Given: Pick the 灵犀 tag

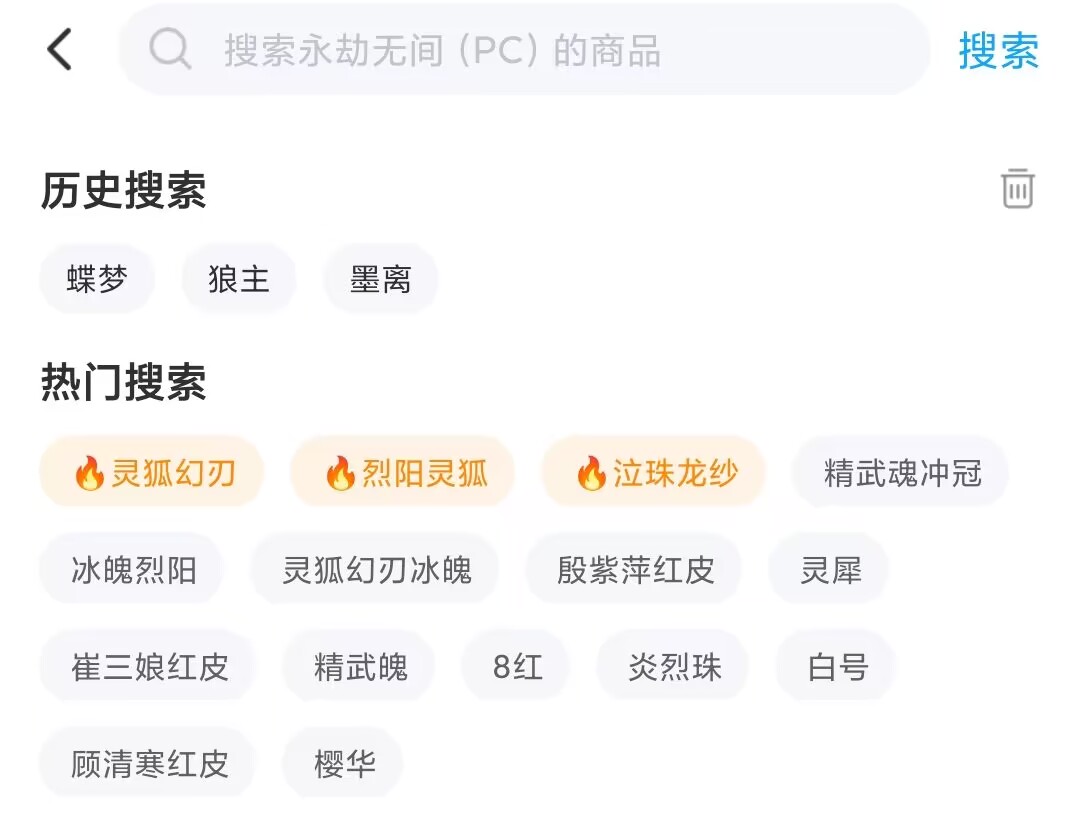Looking at the screenshot, I should tap(830, 570).
